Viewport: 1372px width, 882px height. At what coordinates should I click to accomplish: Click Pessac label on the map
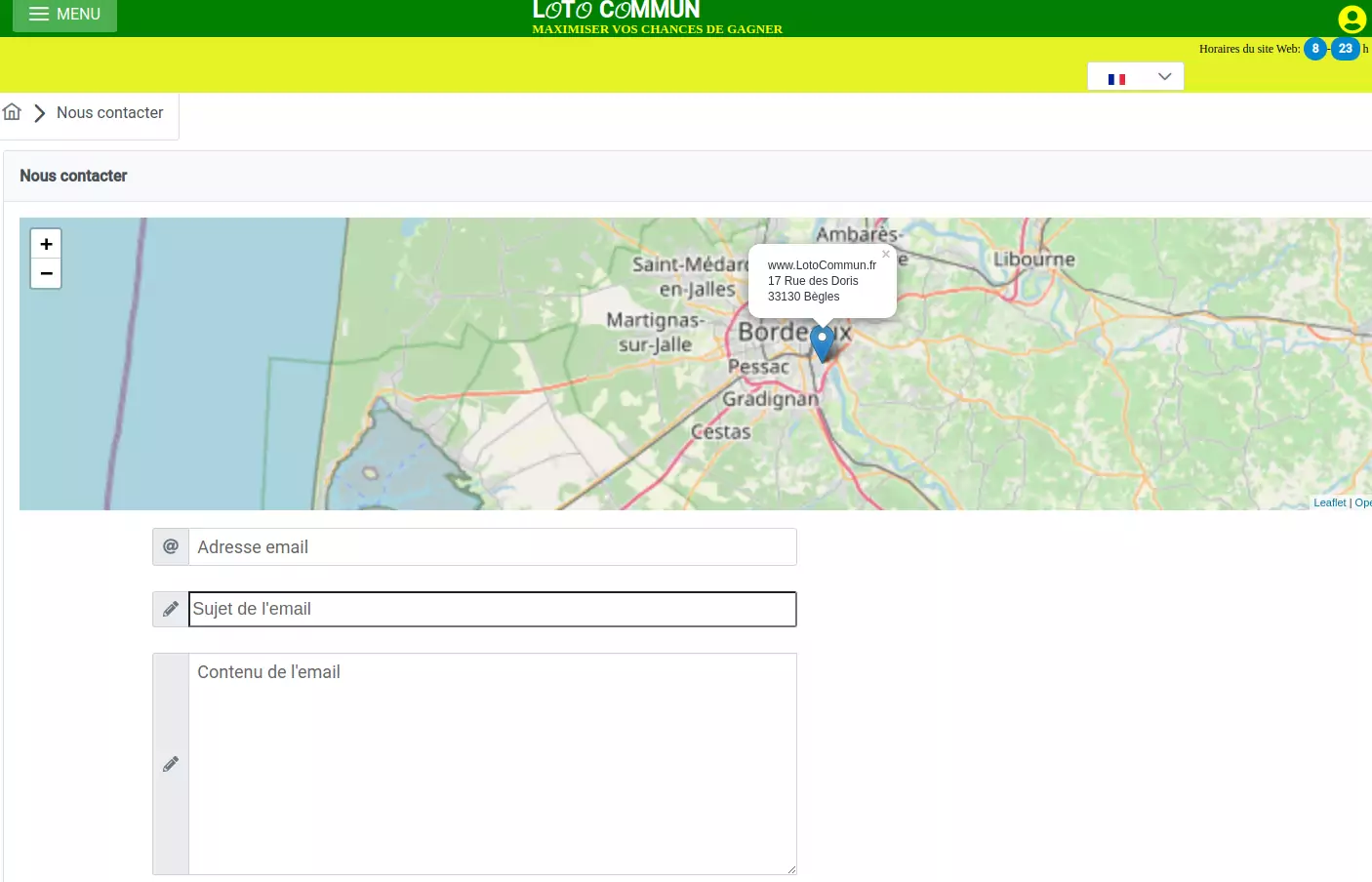pyautogui.click(x=758, y=367)
